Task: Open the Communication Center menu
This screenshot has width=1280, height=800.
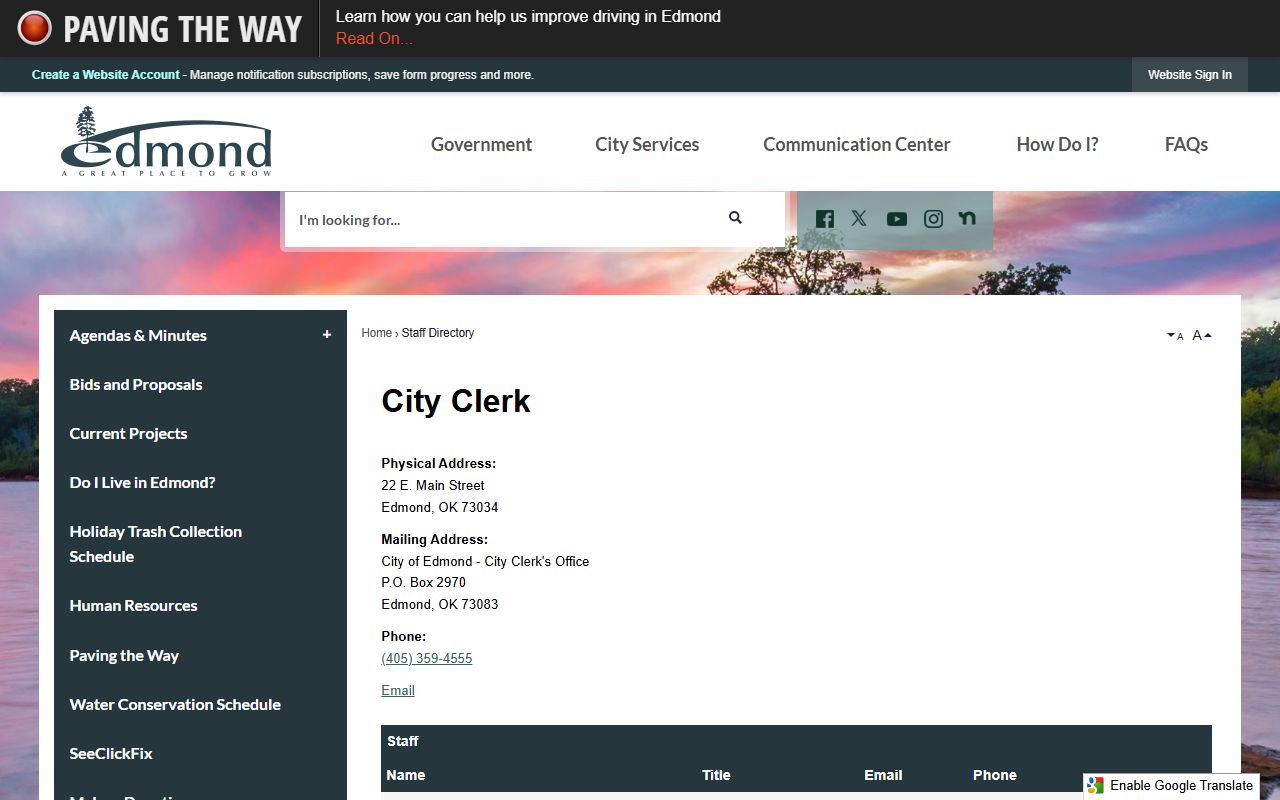Action: click(x=857, y=144)
